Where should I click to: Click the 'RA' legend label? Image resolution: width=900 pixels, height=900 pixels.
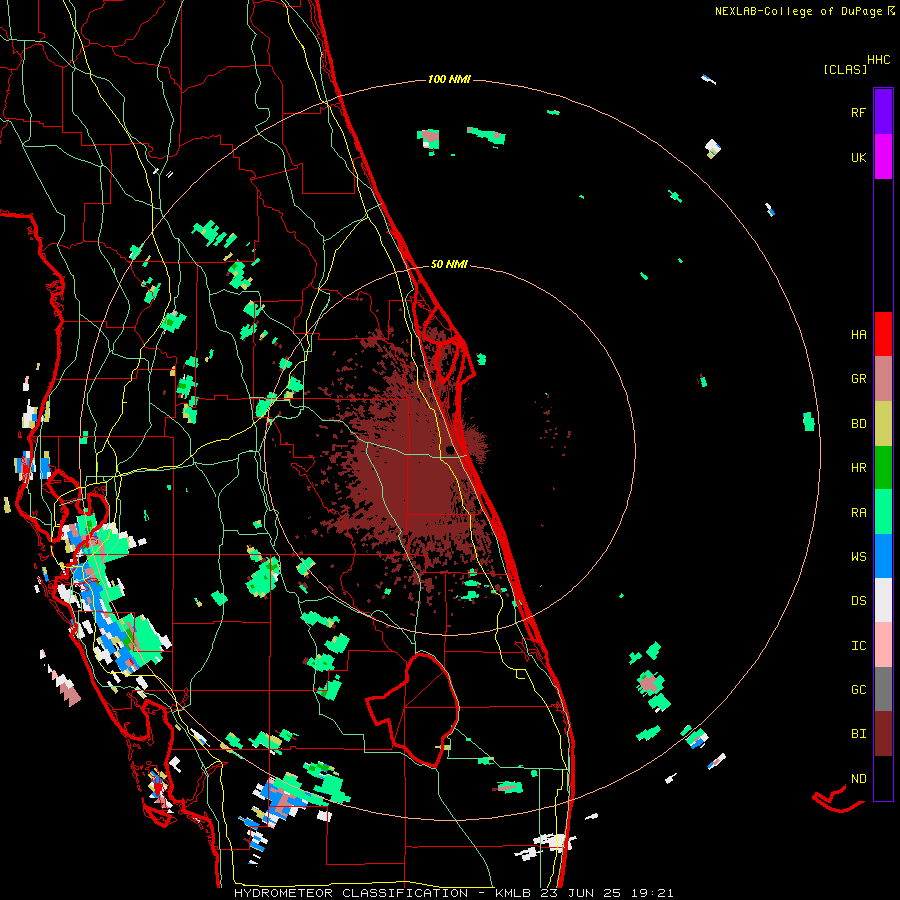pos(858,512)
